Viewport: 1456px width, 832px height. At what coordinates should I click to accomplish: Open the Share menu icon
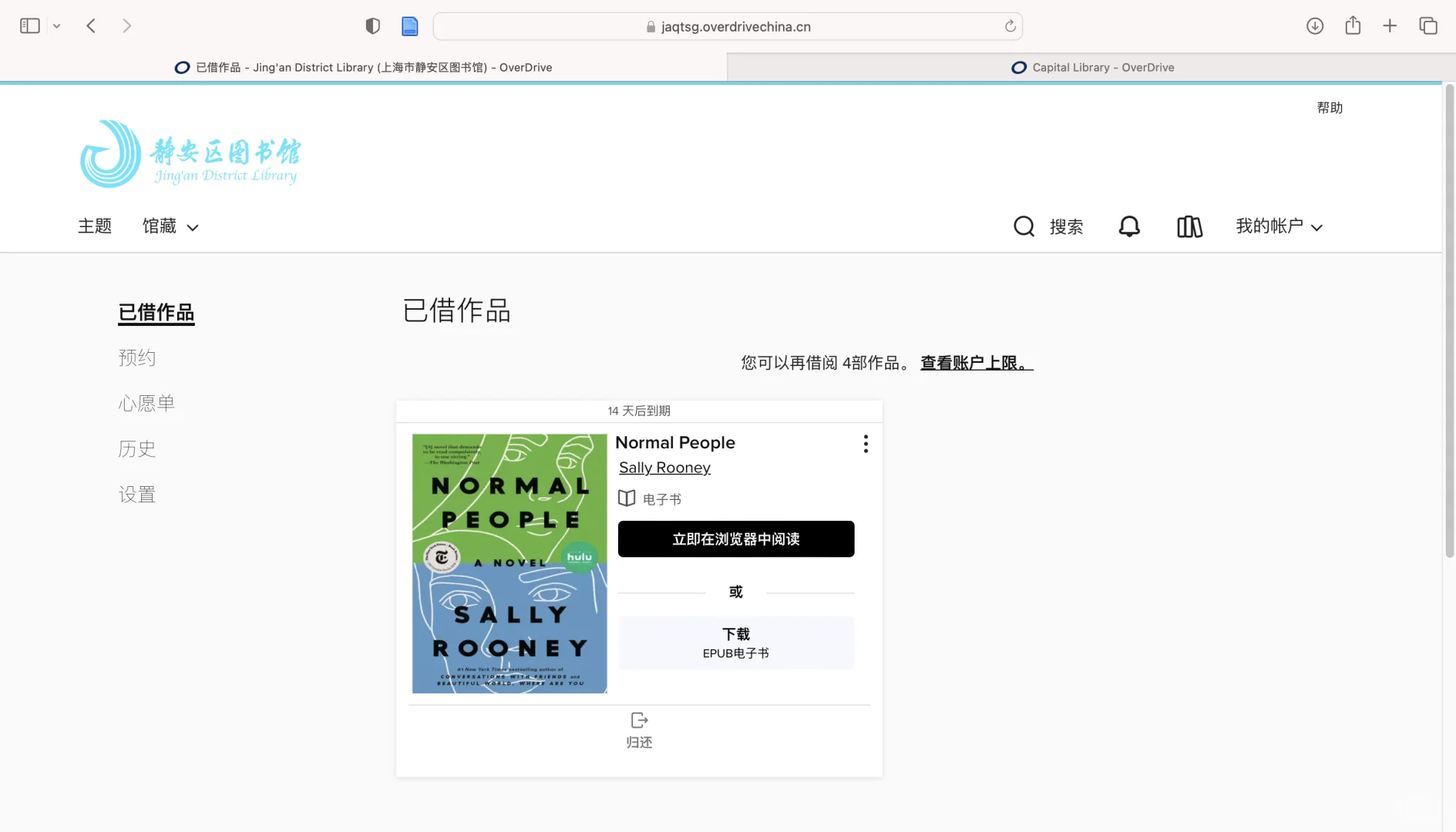click(1353, 26)
